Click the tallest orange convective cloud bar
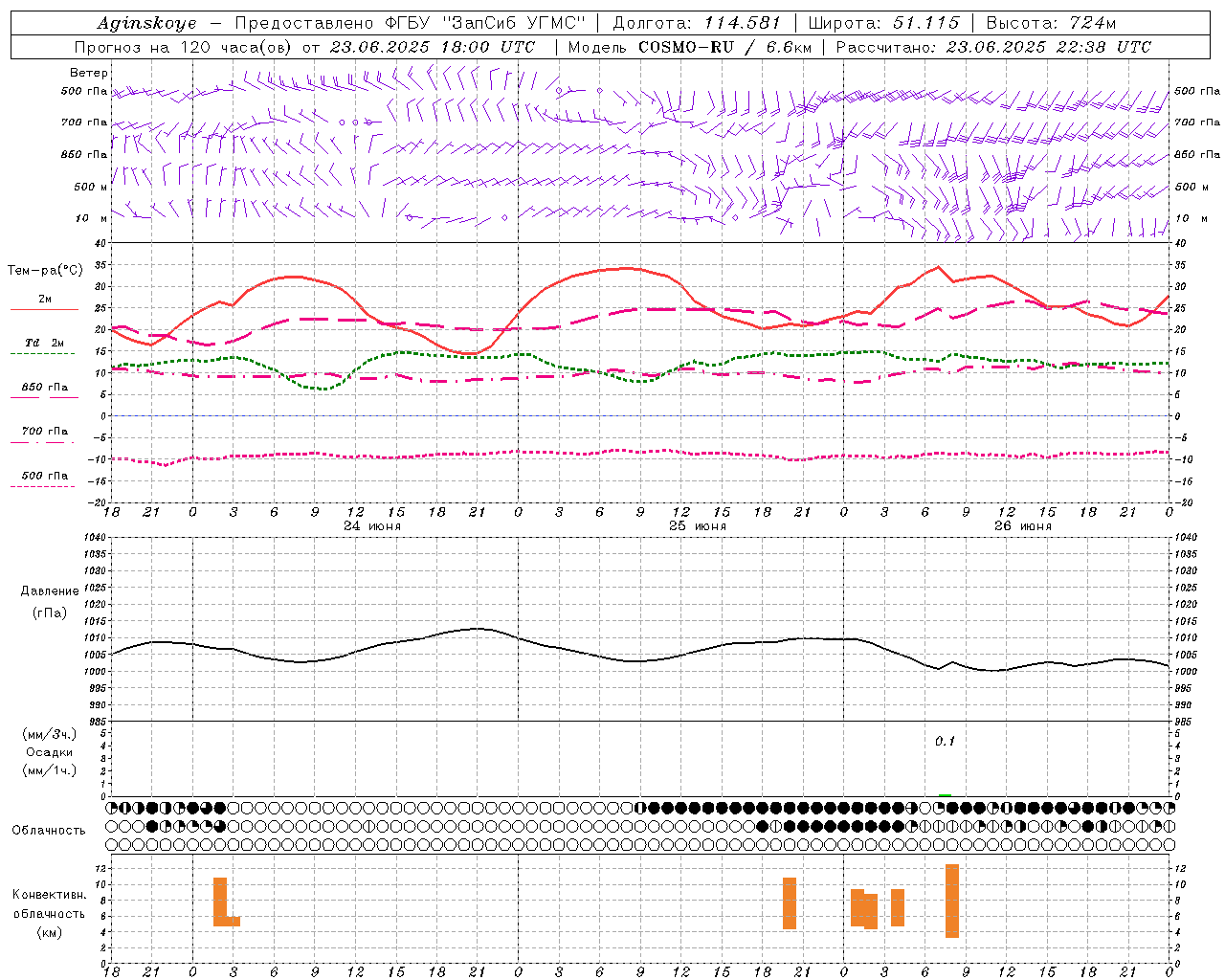 point(952,901)
